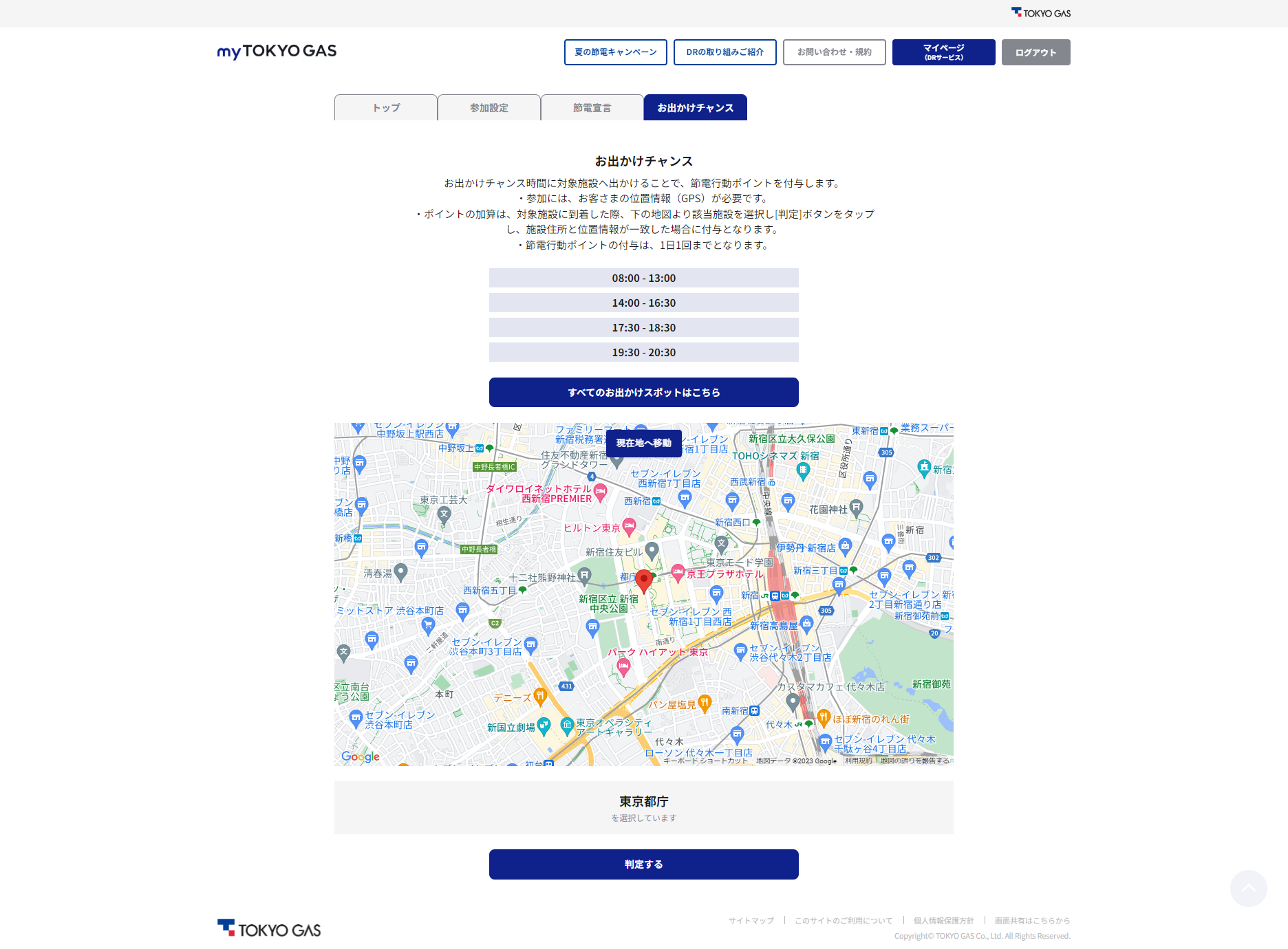The height and width of the screenshot is (949, 1288).
Task: Click 現在地へ移動 on the map
Action: (643, 444)
